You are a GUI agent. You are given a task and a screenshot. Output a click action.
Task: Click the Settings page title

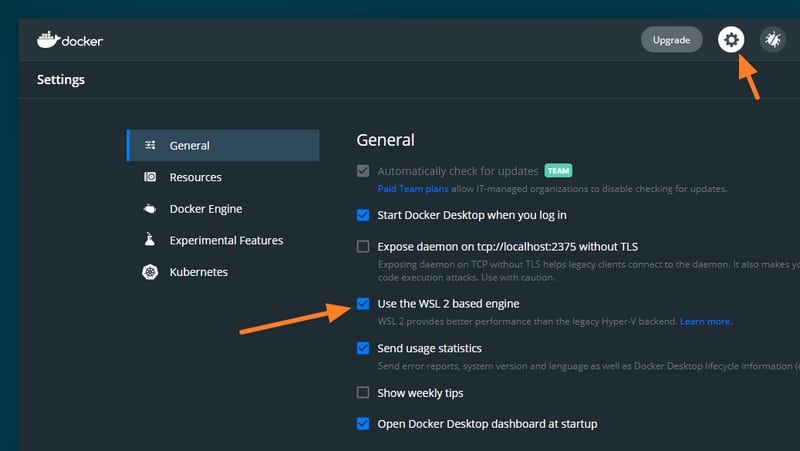coord(61,80)
